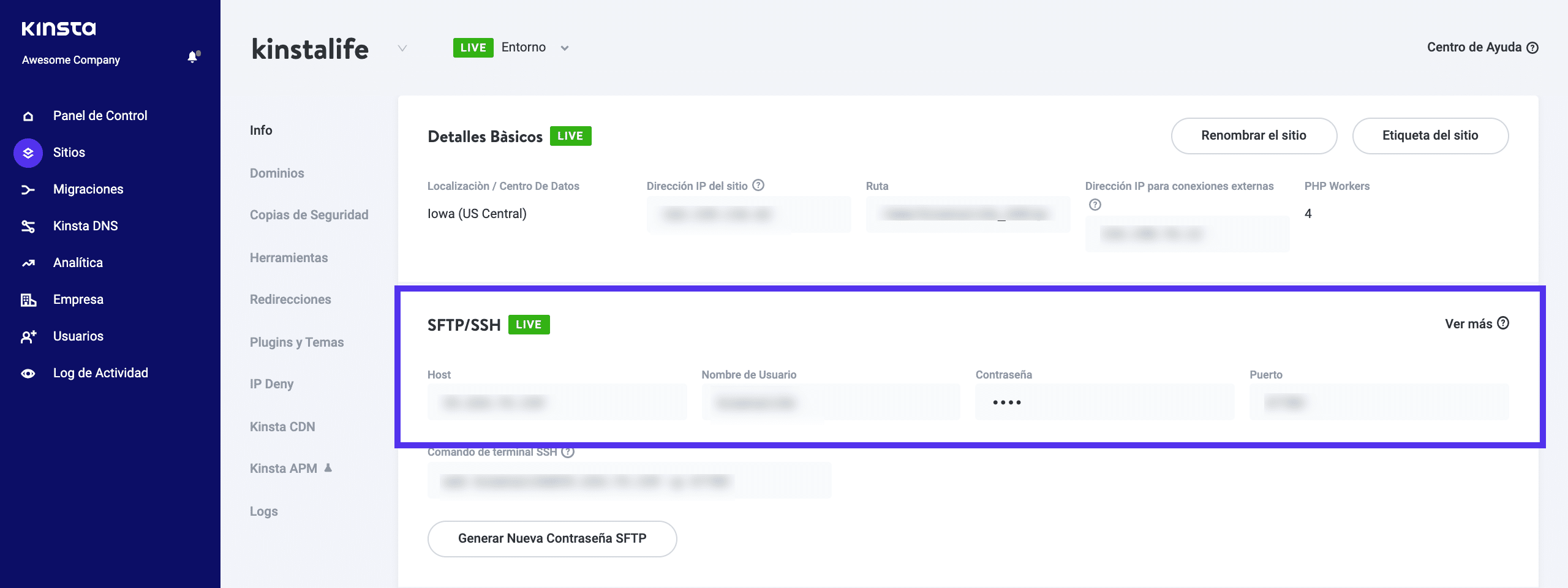Switch to the Herramientas tab
The width and height of the screenshot is (1568, 588).
(288, 258)
